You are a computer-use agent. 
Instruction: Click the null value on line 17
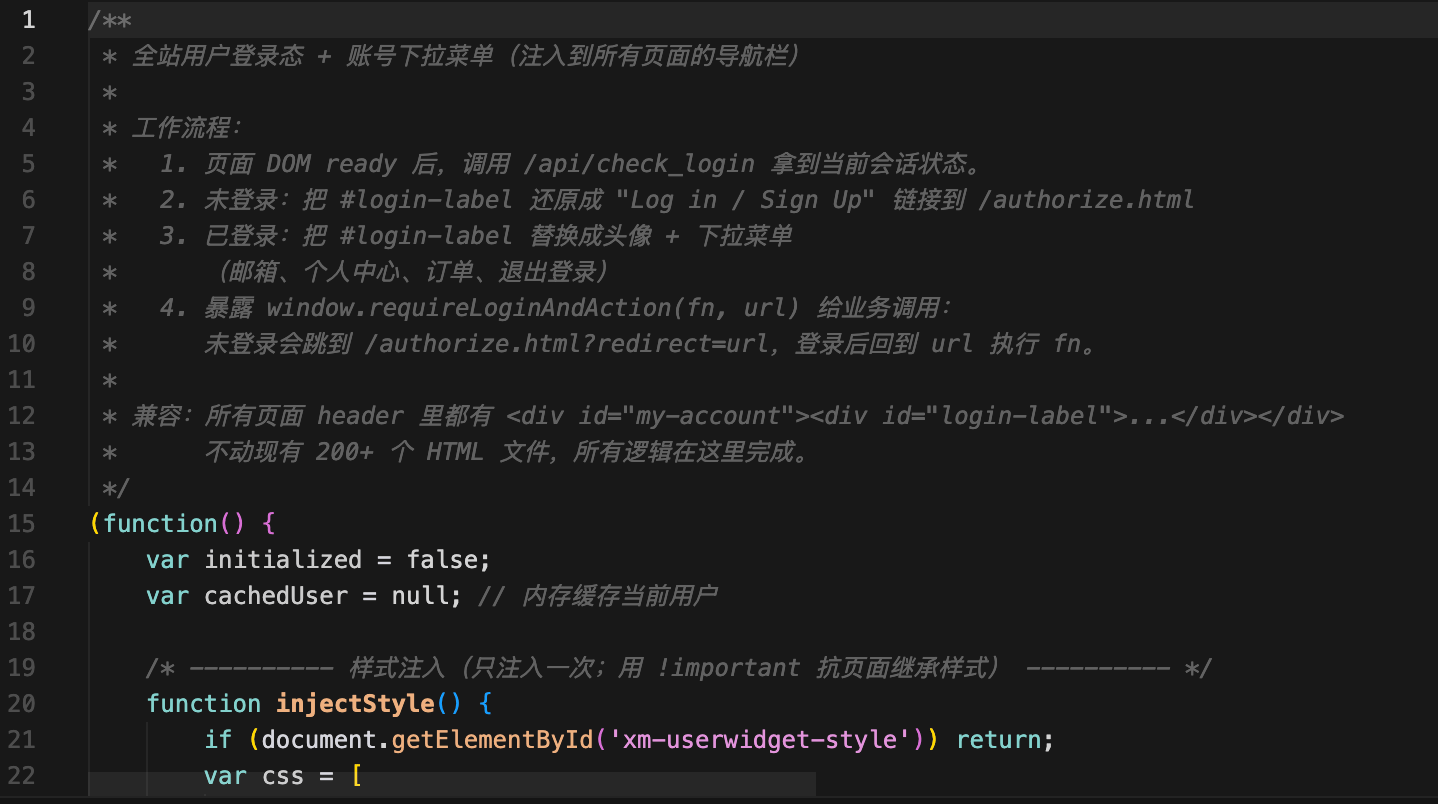point(421,596)
